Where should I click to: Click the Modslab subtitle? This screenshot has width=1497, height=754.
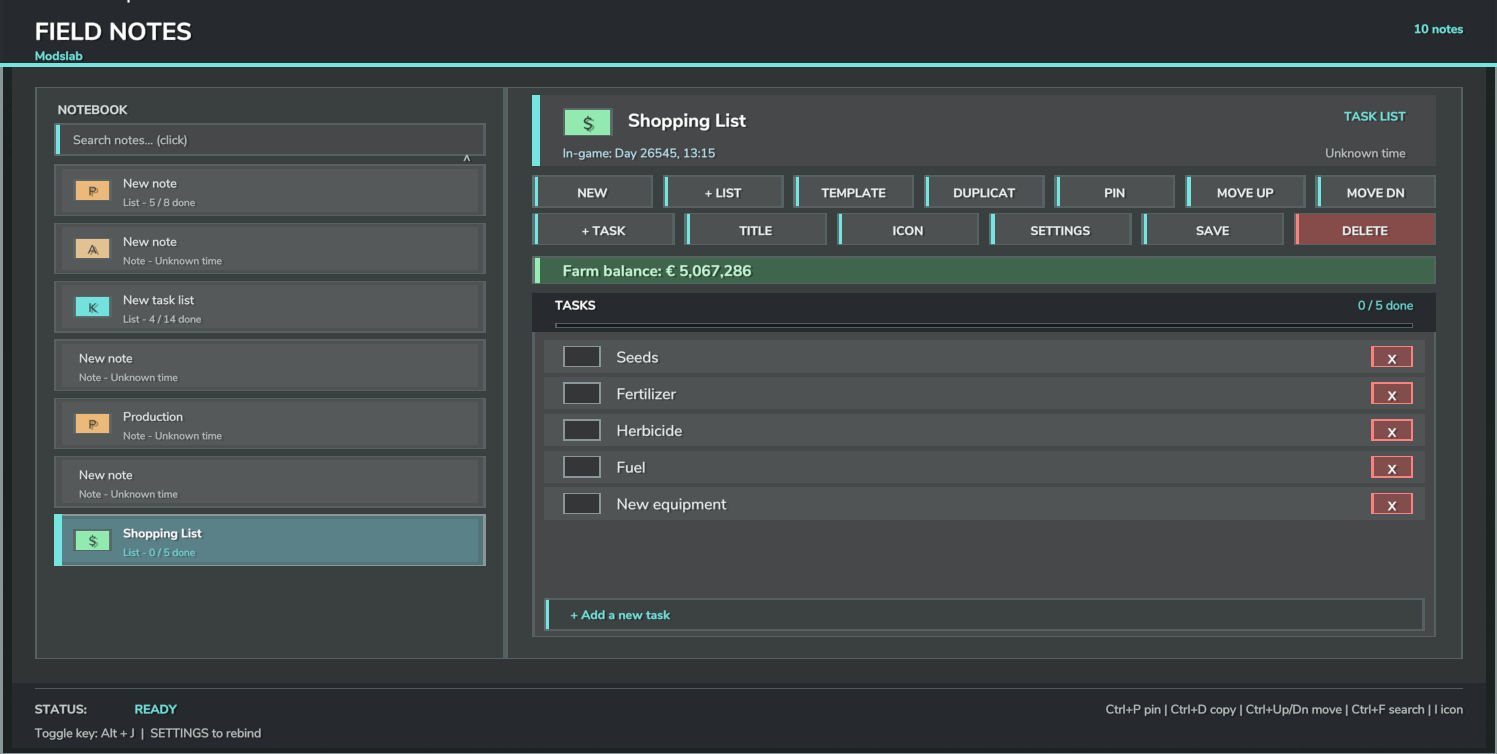[59, 57]
